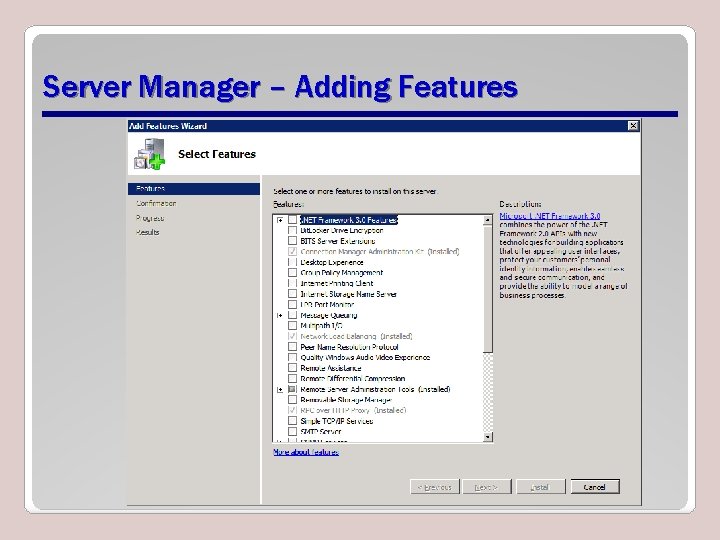Select the Desktop Experience row text
The image size is (720, 540).
click(x=332, y=262)
